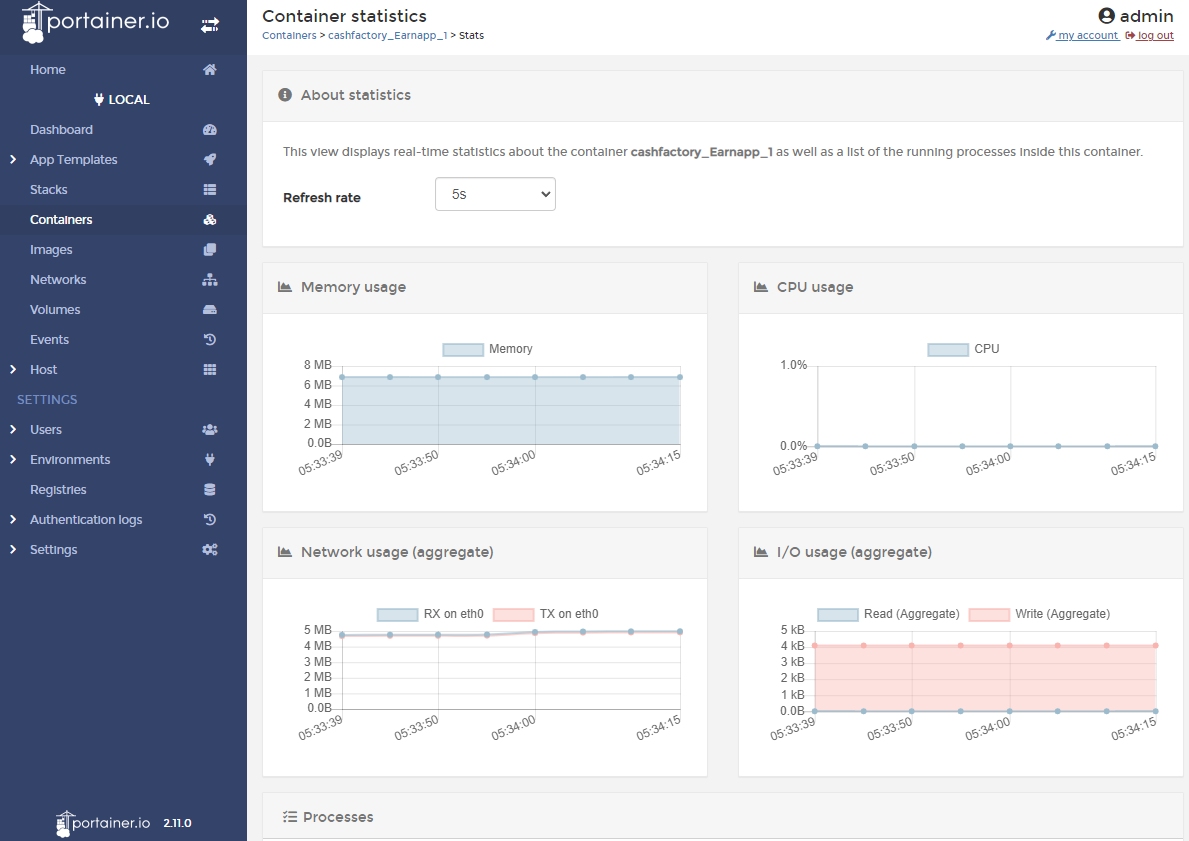Expand the Host submenu chevron
This screenshot has width=1189, height=841.
pos(13,369)
